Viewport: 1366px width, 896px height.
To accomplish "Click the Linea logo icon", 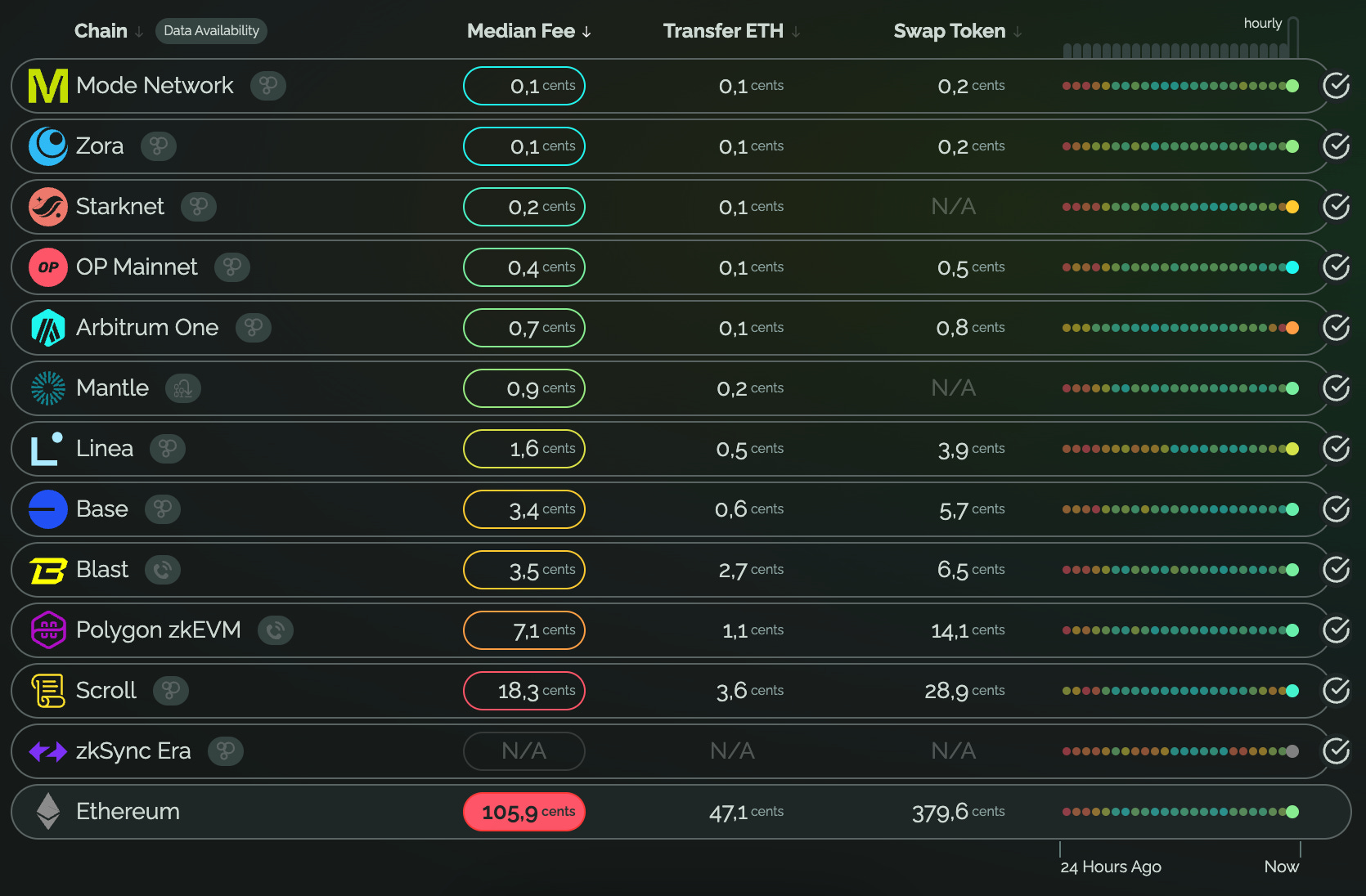I will tap(47, 449).
